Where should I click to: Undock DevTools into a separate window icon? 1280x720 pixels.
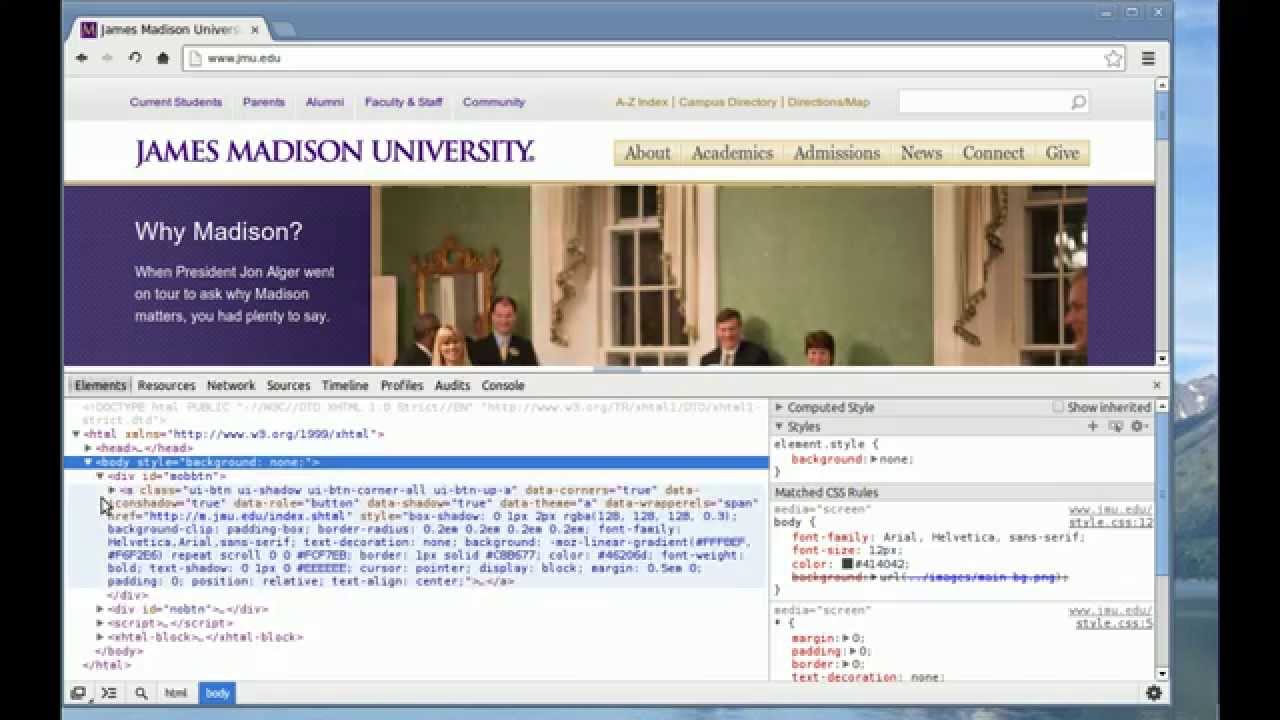point(78,693)
